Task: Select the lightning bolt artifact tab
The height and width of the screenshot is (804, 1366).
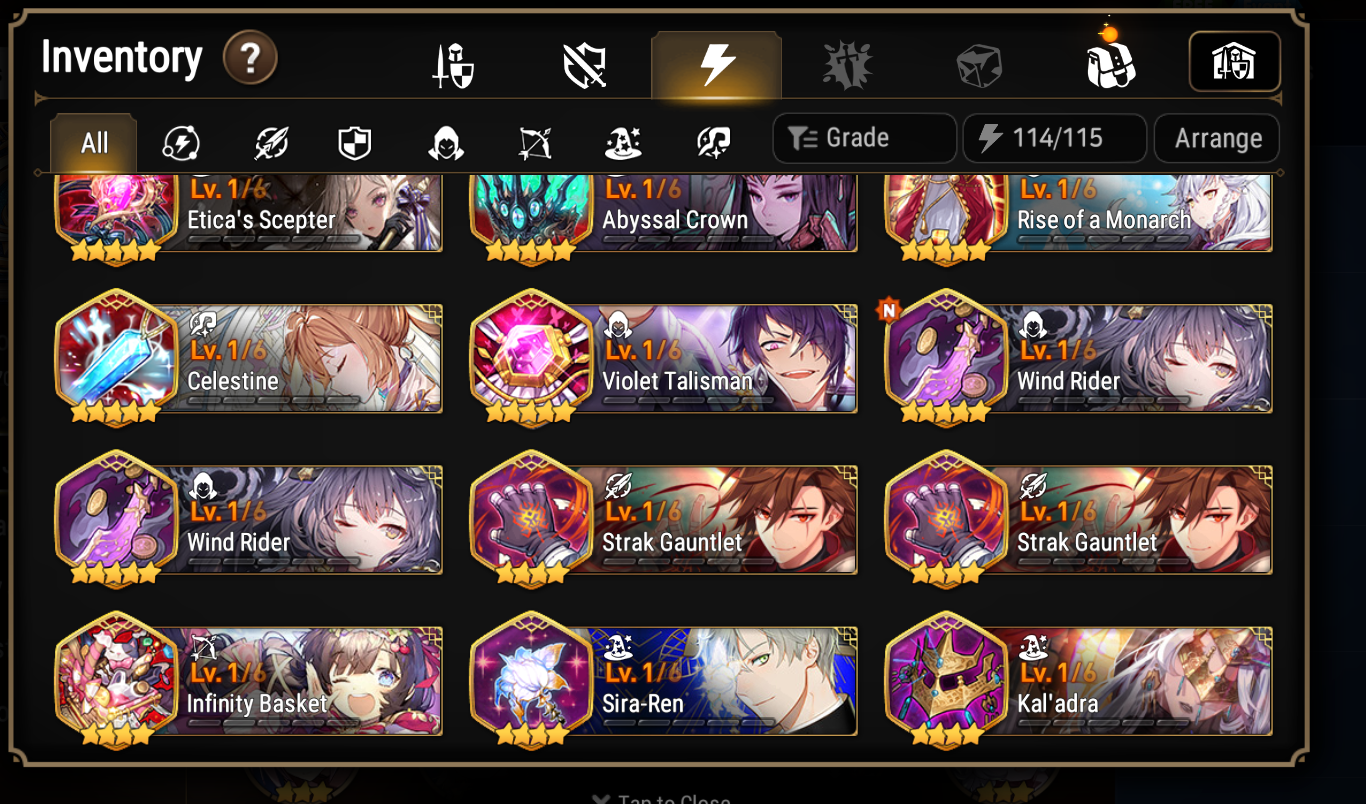Action: click(716, 66)
